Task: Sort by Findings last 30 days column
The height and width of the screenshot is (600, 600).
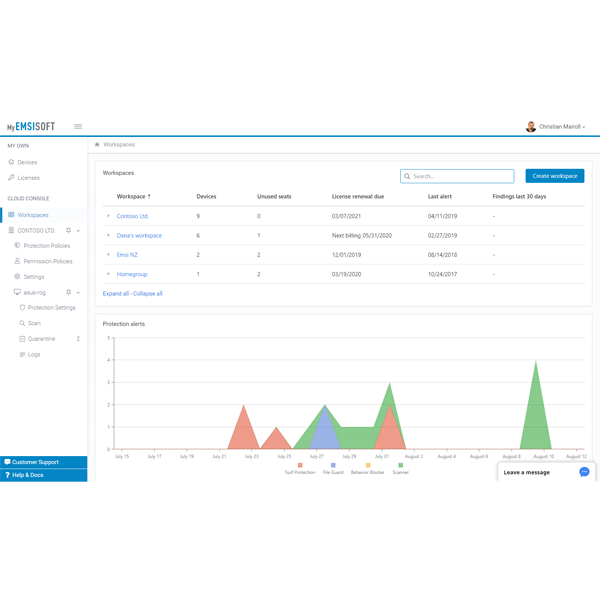Action: pos(519,196)
